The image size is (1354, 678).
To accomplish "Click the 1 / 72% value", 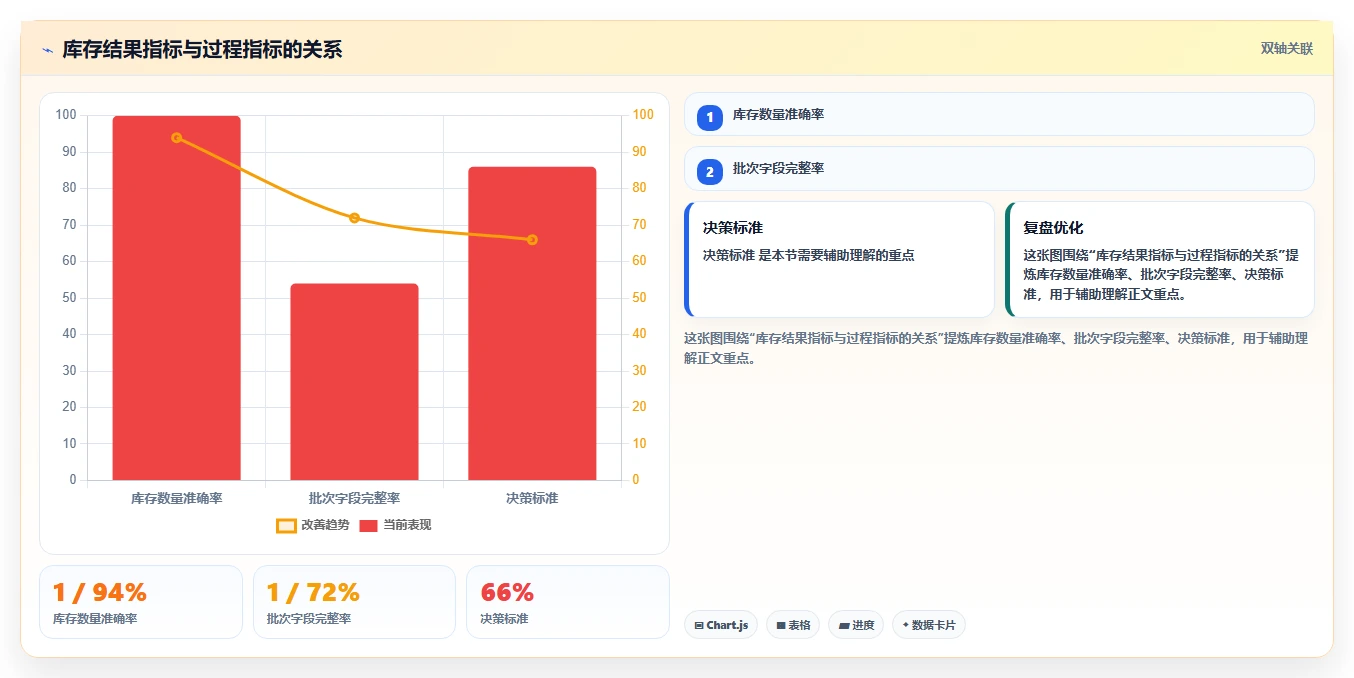I will click(x=313, y=592).
